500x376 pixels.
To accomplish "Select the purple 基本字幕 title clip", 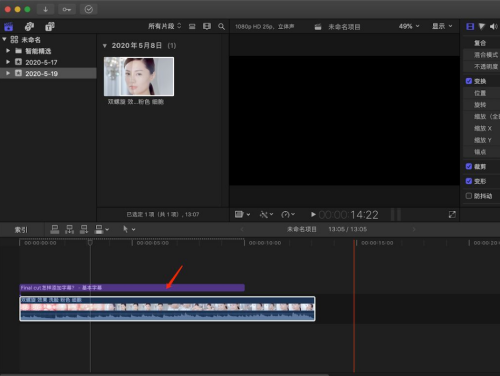I will pyautogui.click(x=132, y=288).
